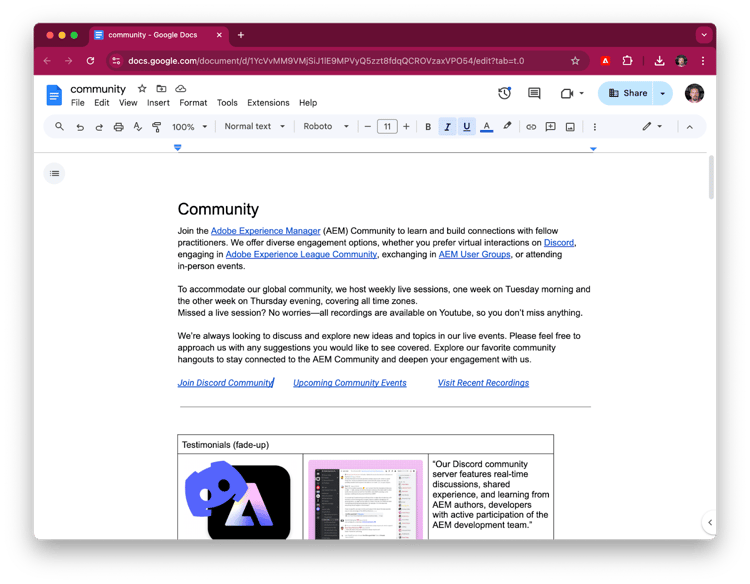Click the browser address bar URL
This screenshot has width=750, height=584.
(x=326, y=61)
